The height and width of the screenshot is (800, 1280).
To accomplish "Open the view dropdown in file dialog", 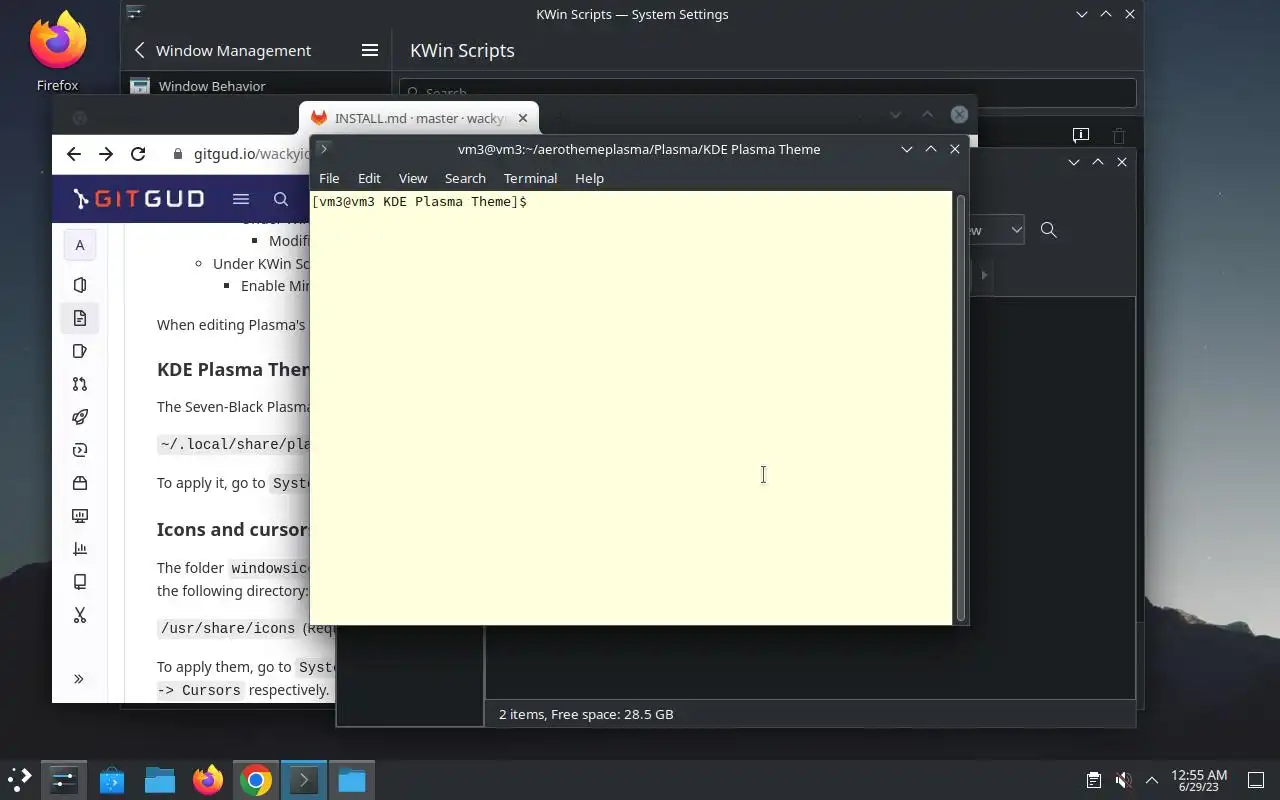I will (x=996, y=230).
